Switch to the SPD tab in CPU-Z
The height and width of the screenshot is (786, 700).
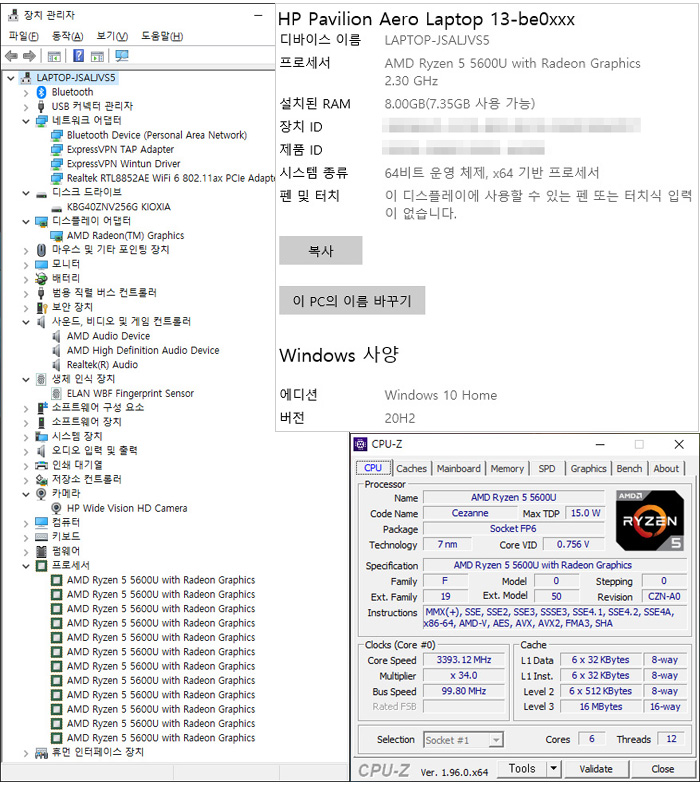547,469
